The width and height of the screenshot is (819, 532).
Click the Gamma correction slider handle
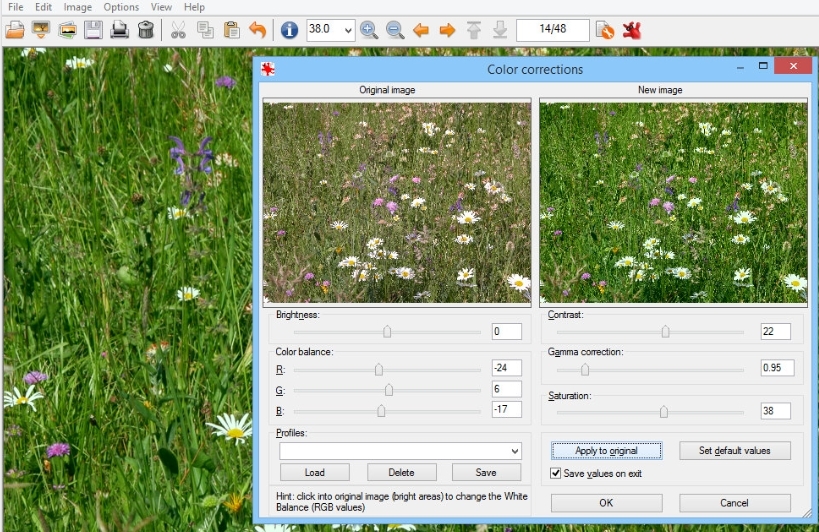click(585, 370)
